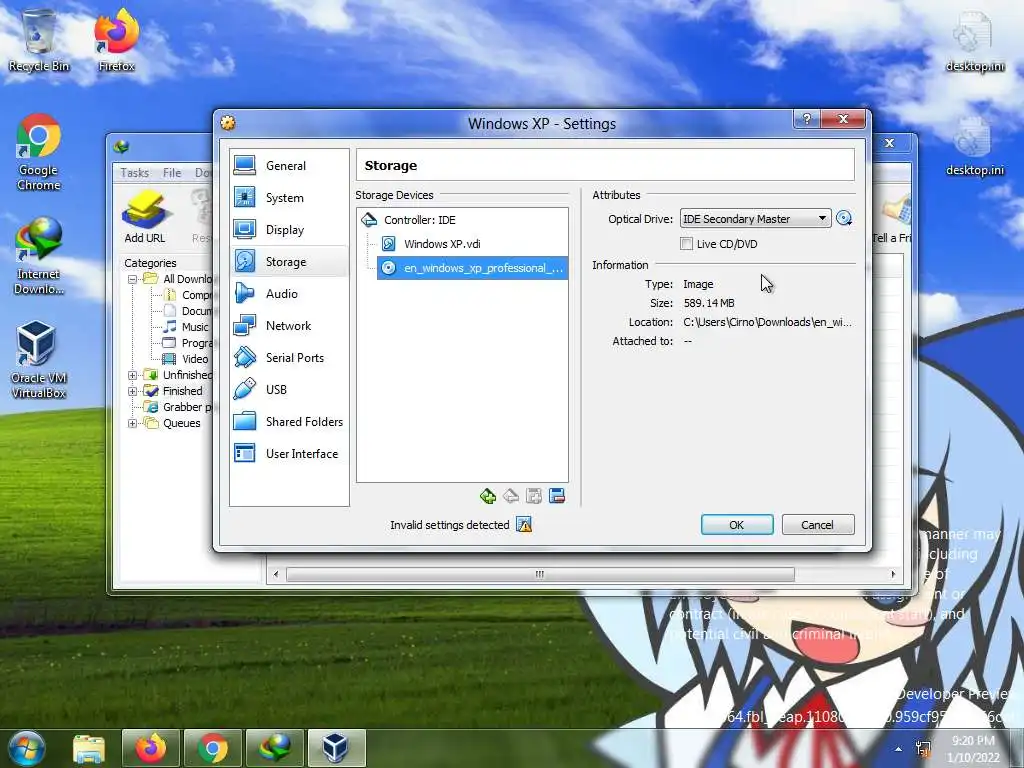Viewport: 1024px width, 768px height.
Task: Select Firefox desktop shortcut
Action: tap(116, 40)
